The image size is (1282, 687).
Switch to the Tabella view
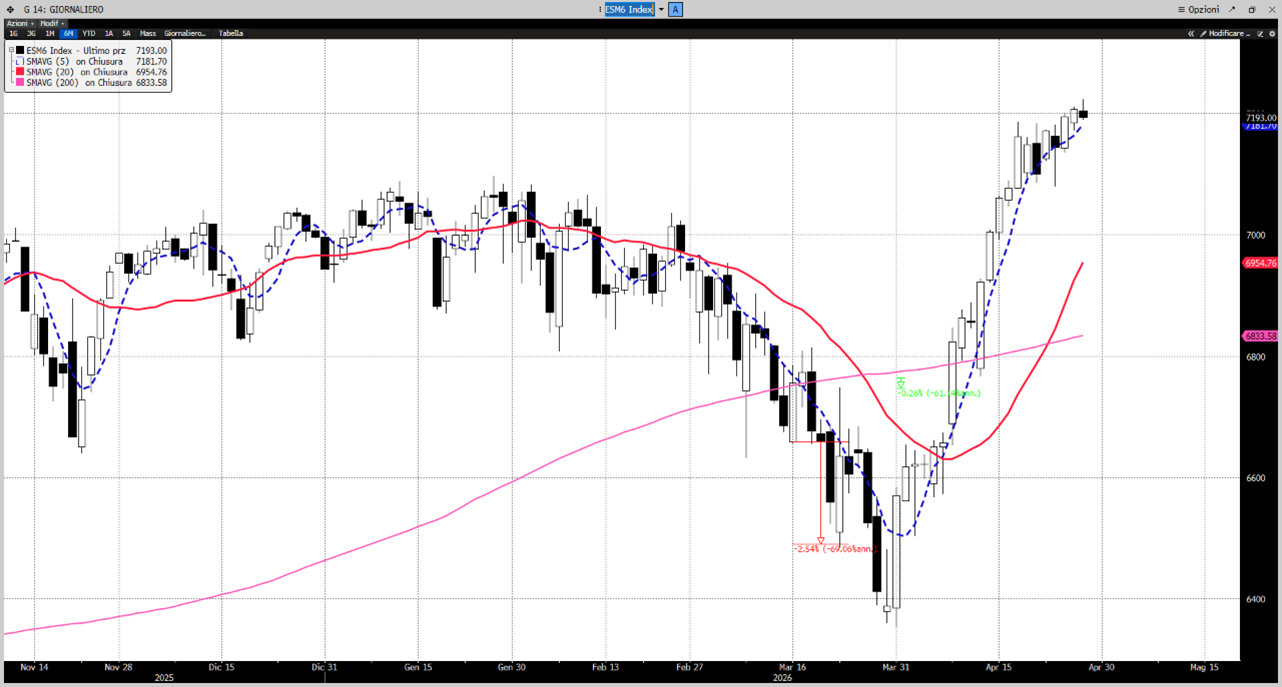point(230,33)
